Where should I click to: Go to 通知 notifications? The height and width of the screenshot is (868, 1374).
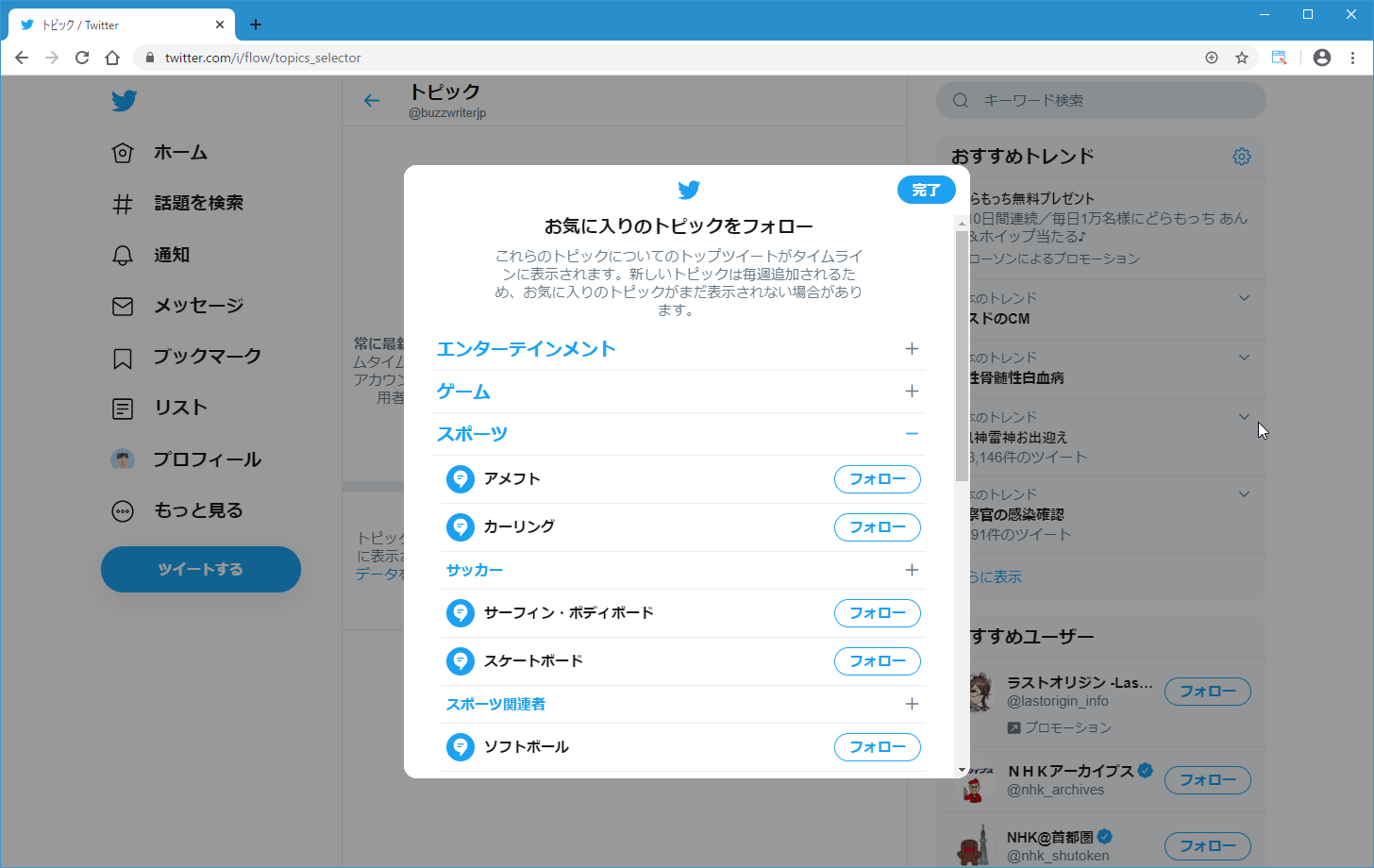click(x=151, y=255)
